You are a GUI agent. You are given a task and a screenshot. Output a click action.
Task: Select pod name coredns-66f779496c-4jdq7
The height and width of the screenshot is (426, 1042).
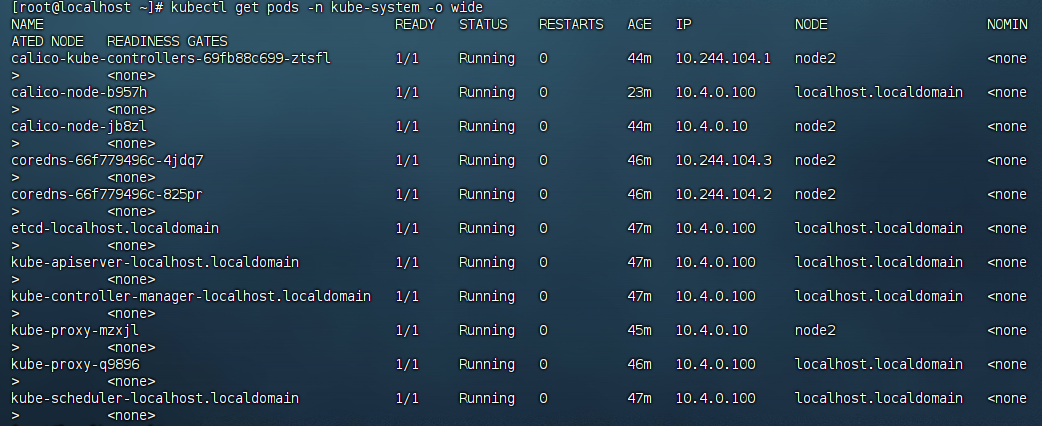[107, 160]
